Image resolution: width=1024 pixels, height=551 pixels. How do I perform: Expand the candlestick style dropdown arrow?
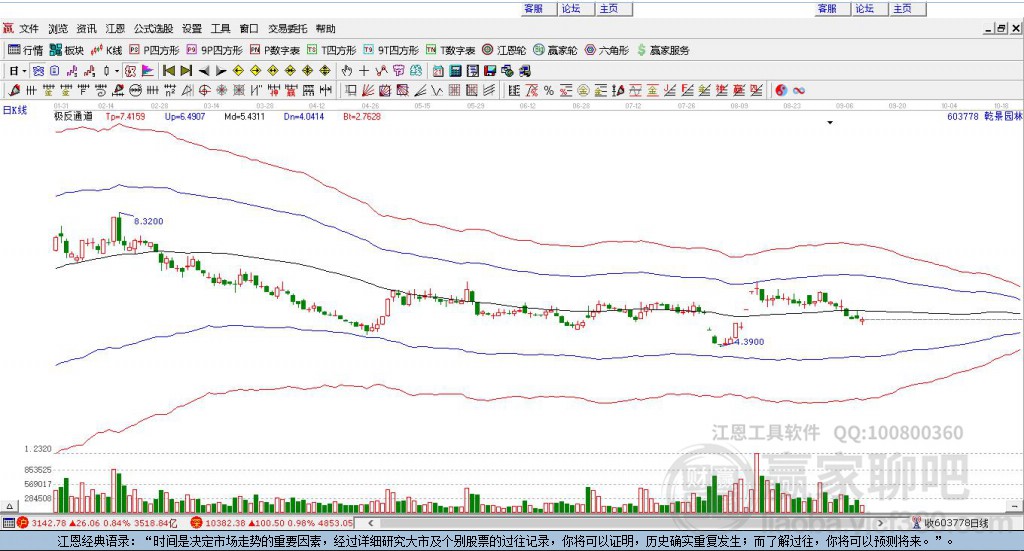pyautogui.click(x=117, y=71)
